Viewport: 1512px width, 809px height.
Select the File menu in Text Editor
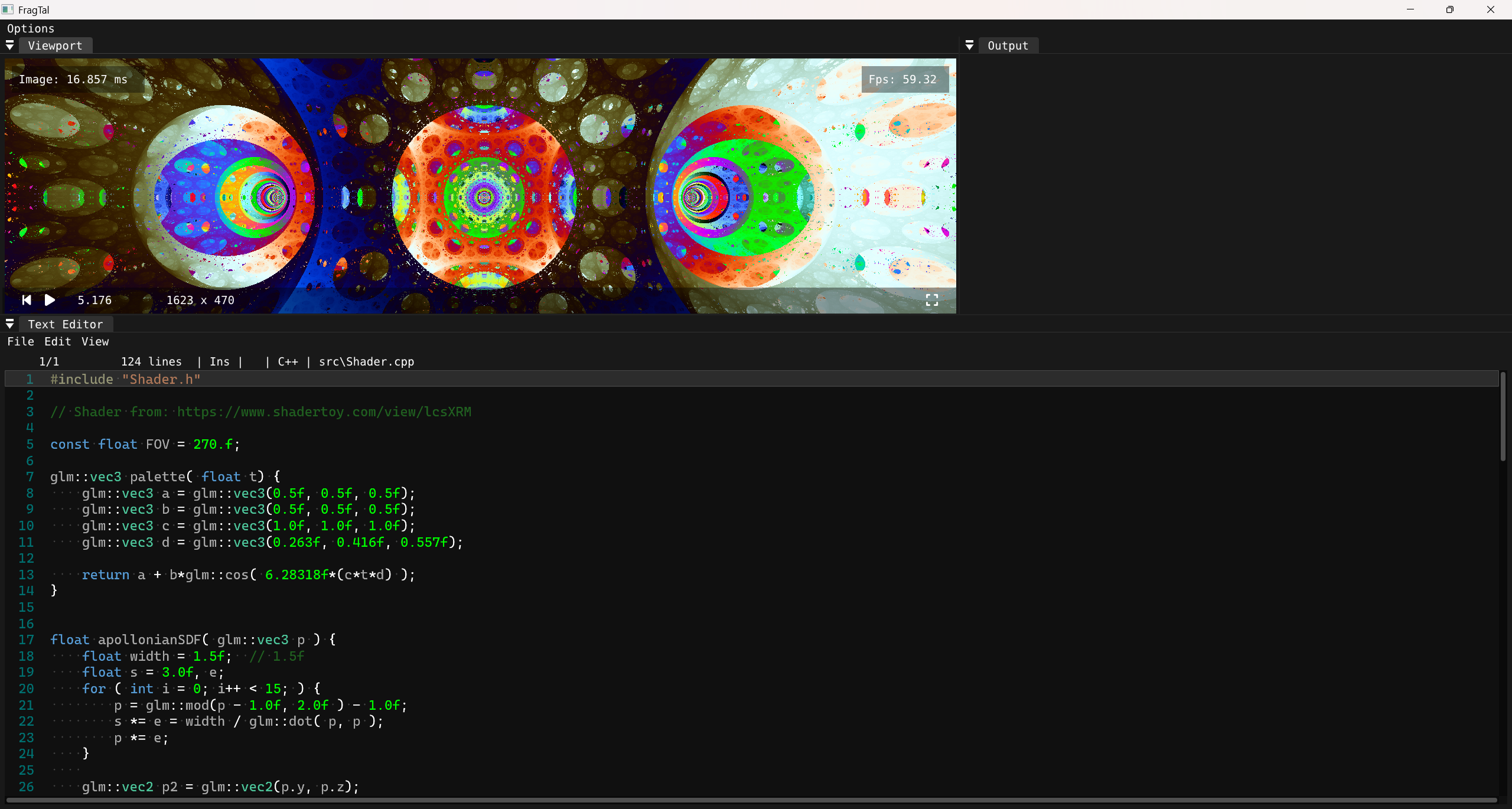[x=20, y=341]
